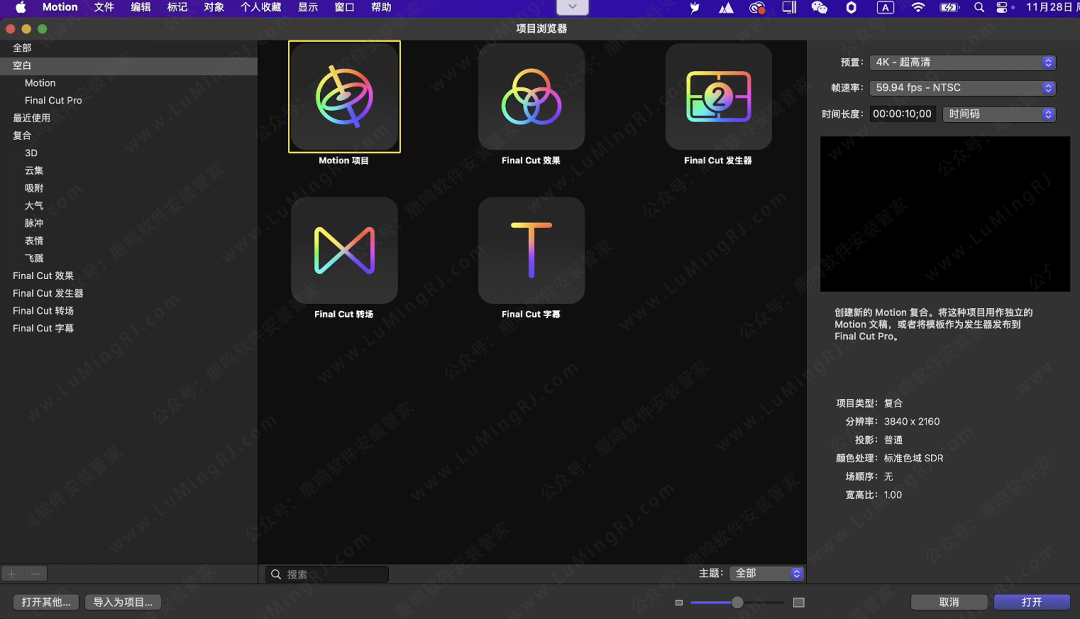Select 最近使用 in the sidebar
1080x619 pixels.
coord(31,118)
